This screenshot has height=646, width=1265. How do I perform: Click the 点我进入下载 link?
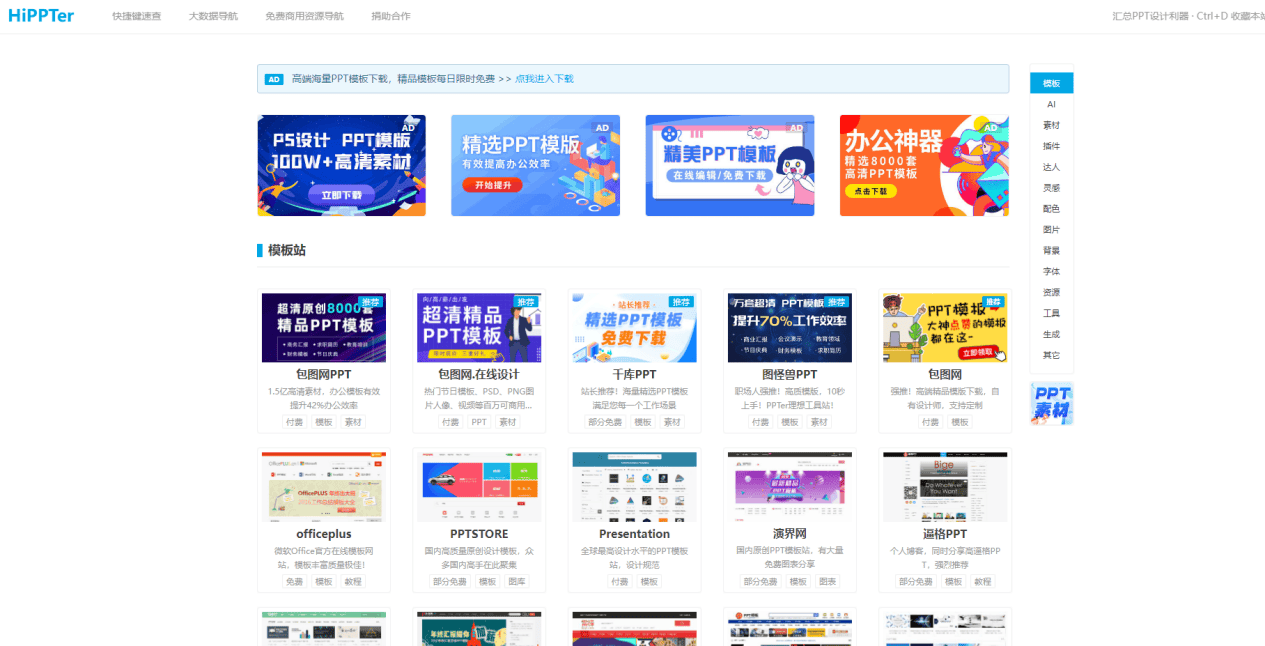(x=544, y=79)
